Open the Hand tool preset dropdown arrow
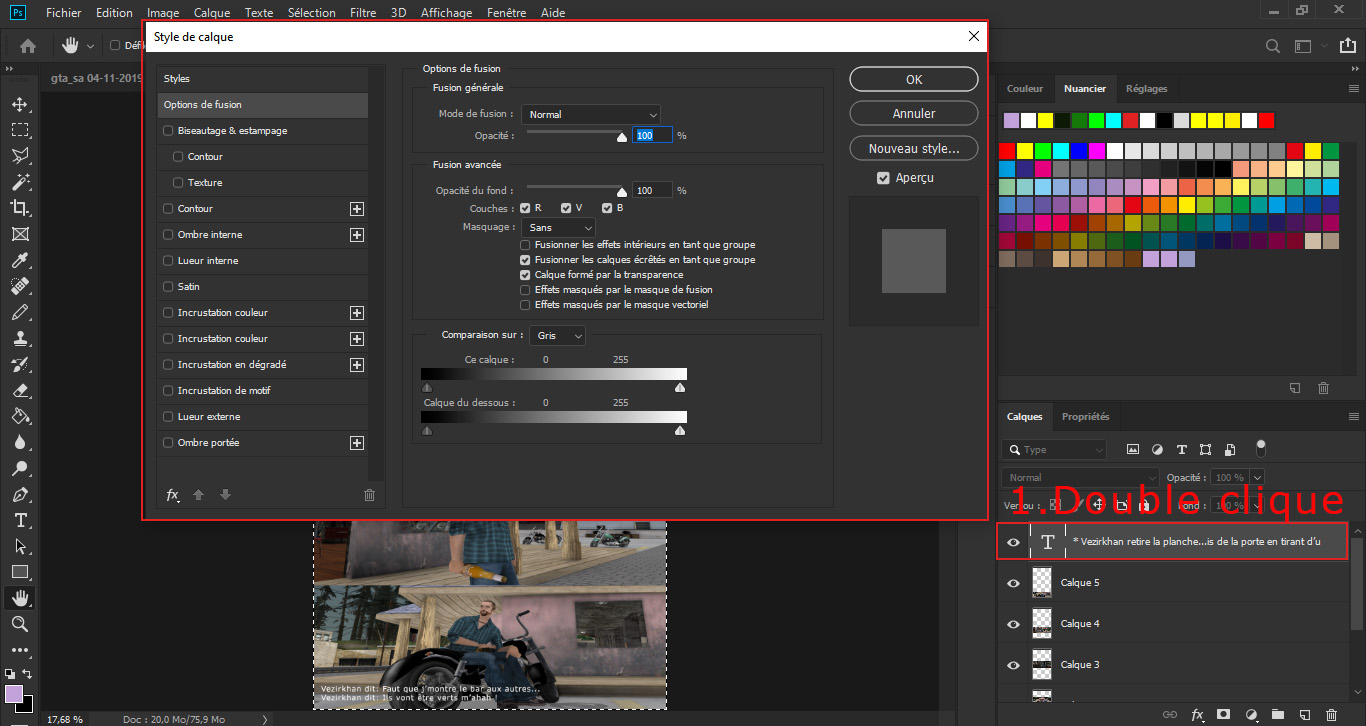 (90, 45)
